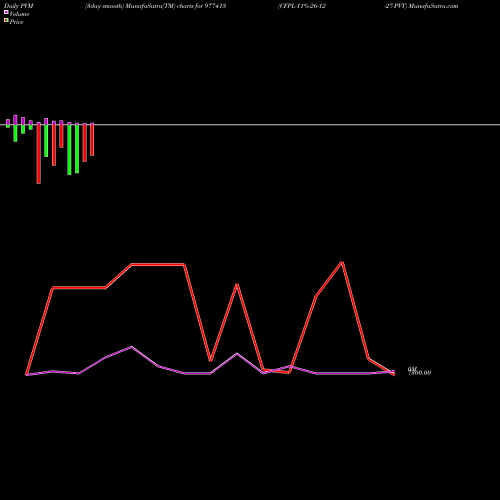Click the '(3day smooth) MunafaSutra(TM) charts for 977418' heading
This screenshot has width=500, height=500.
(x=155, y=6)
